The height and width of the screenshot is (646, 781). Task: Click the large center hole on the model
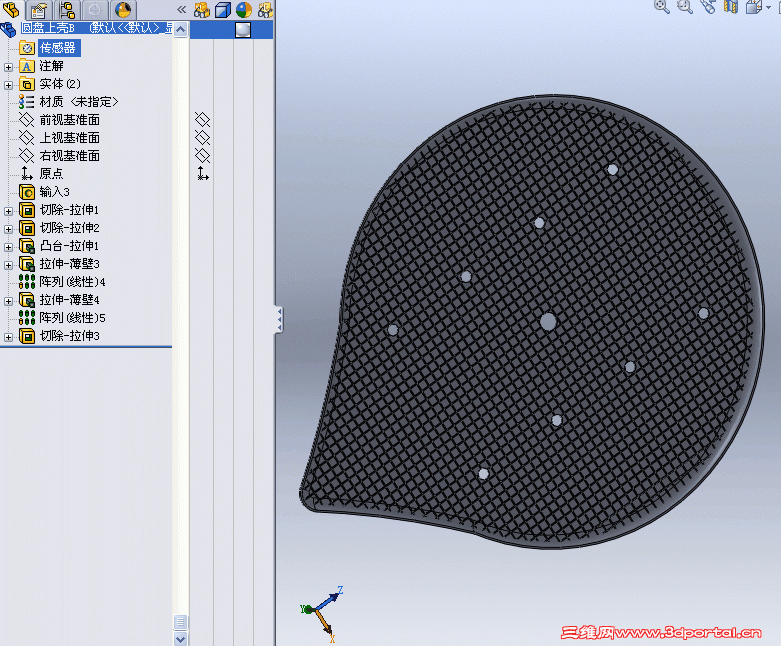point(548,322)
